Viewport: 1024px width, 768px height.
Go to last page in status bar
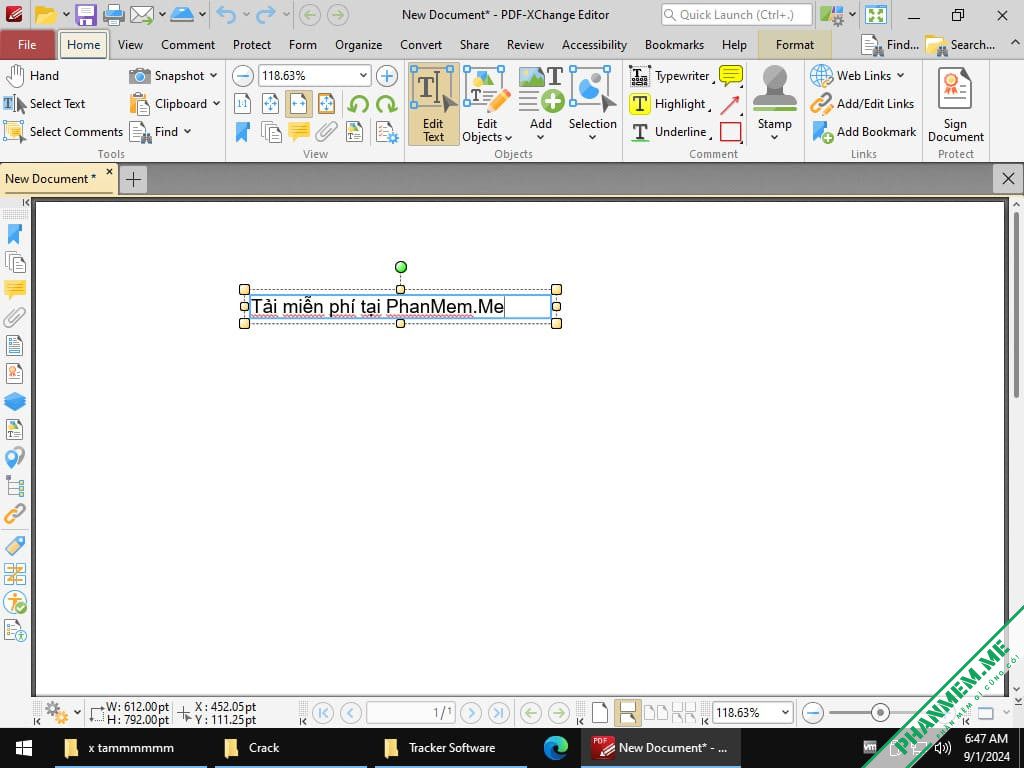pyautogui.click(x=498, y=712)
